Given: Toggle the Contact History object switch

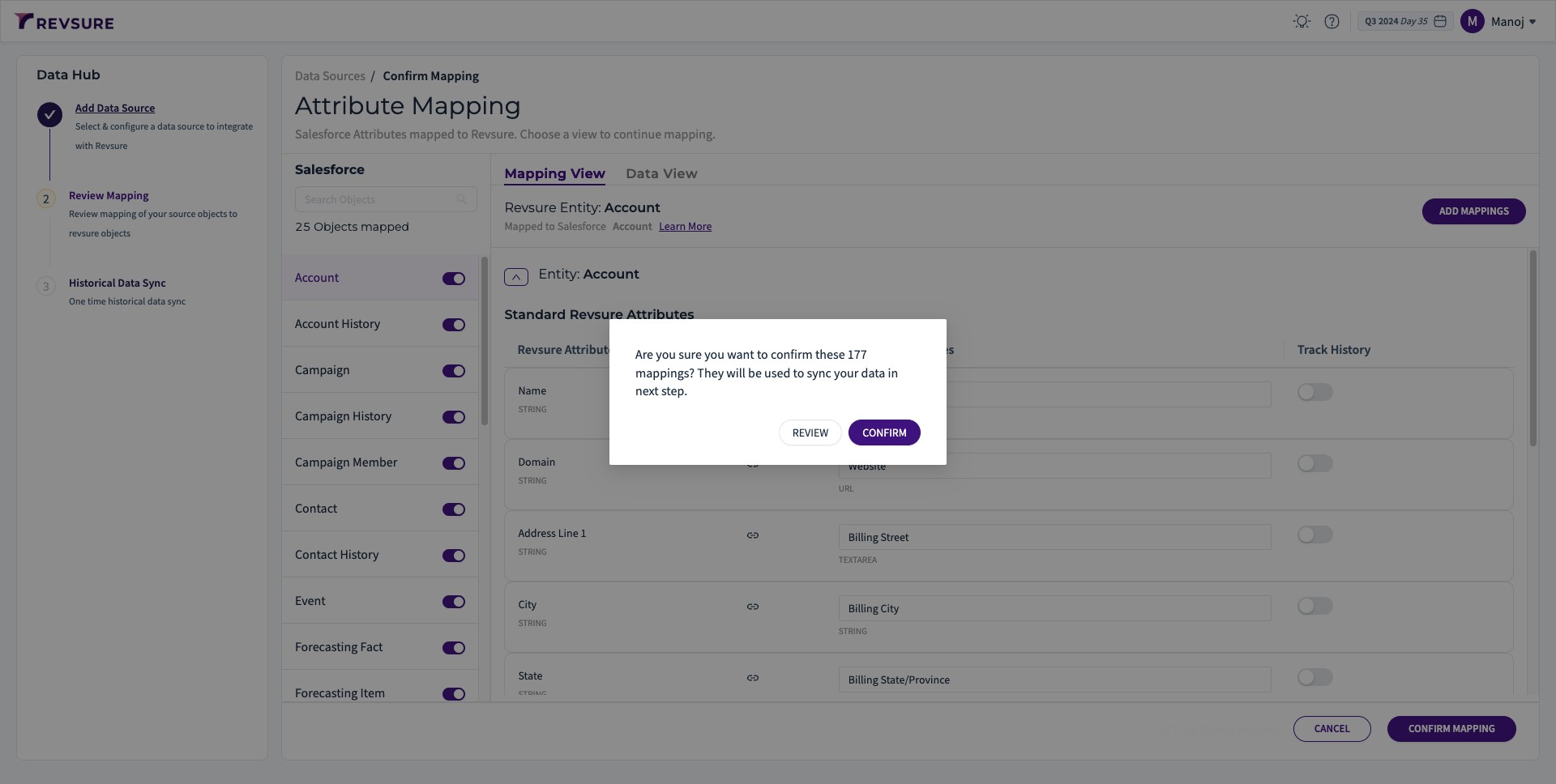Looking at the screenshot, I should [x=454, y=556].
